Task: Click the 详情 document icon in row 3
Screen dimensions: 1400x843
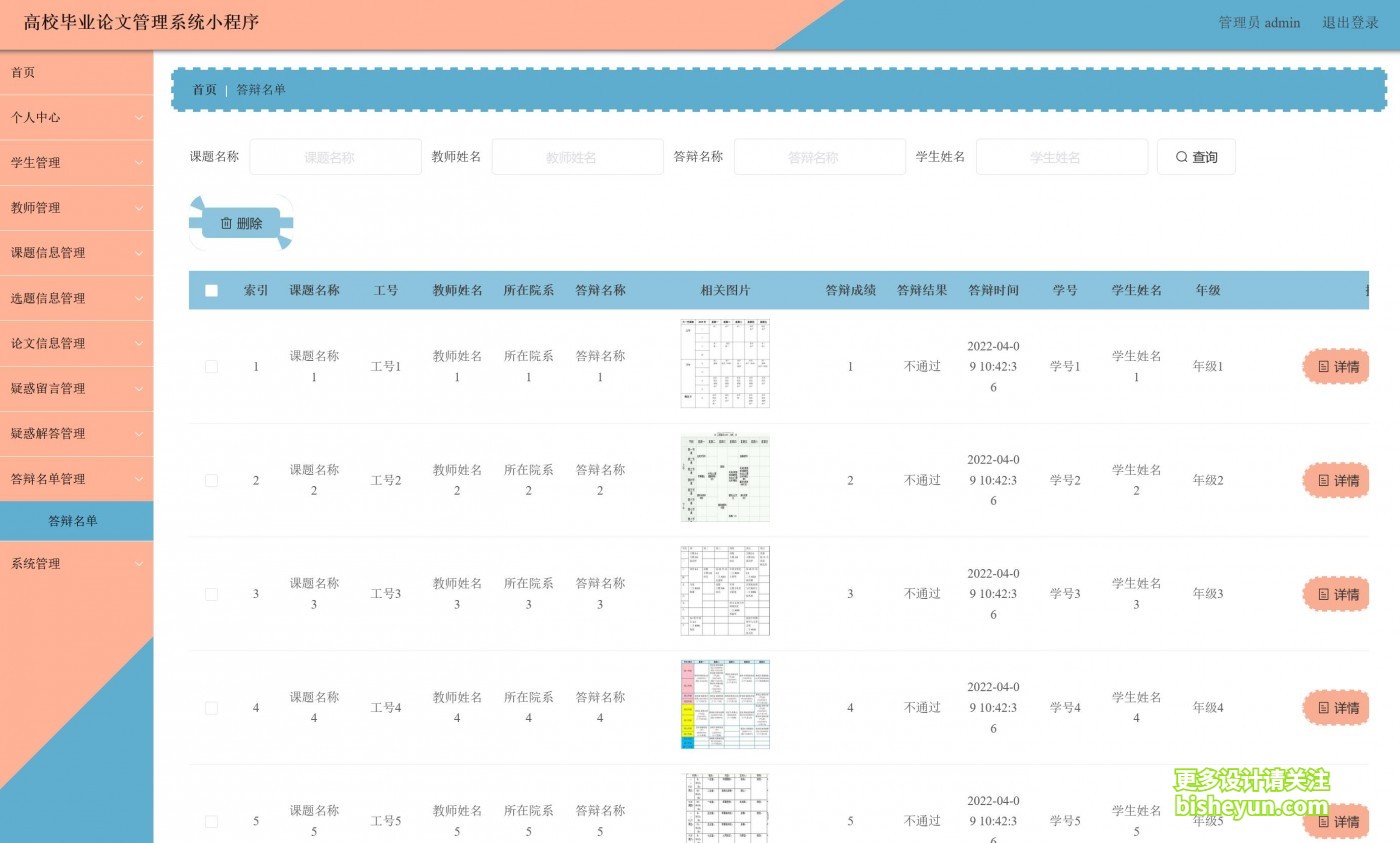Action: [x=1324, y=595]
